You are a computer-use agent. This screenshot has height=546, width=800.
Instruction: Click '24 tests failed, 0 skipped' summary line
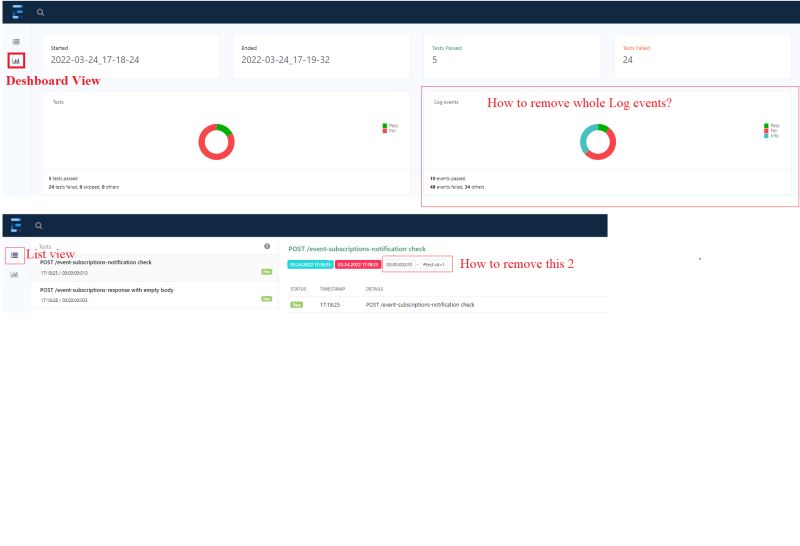tap(84, 187)
